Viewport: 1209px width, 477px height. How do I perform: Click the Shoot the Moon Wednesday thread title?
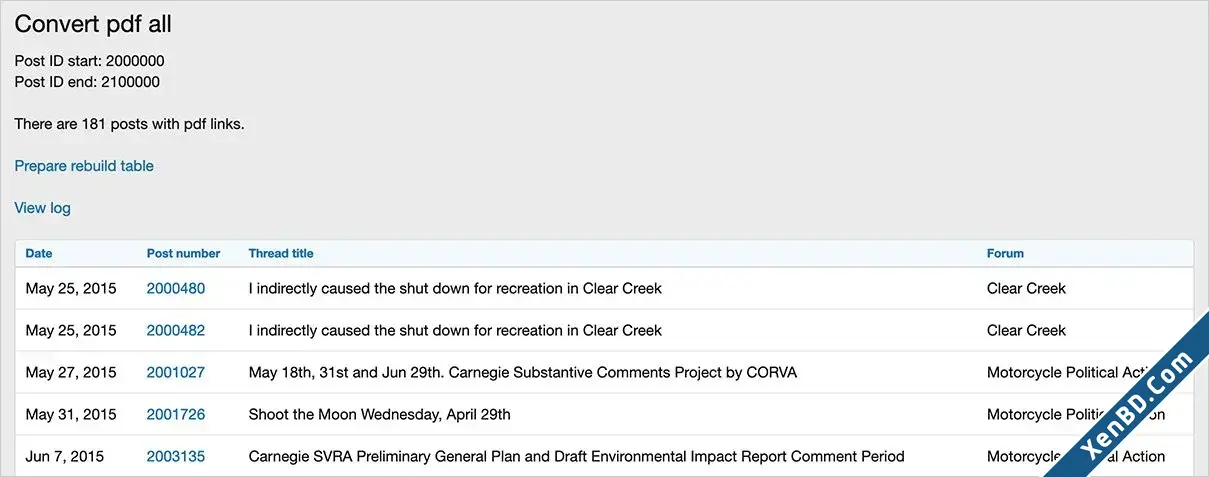380,414
